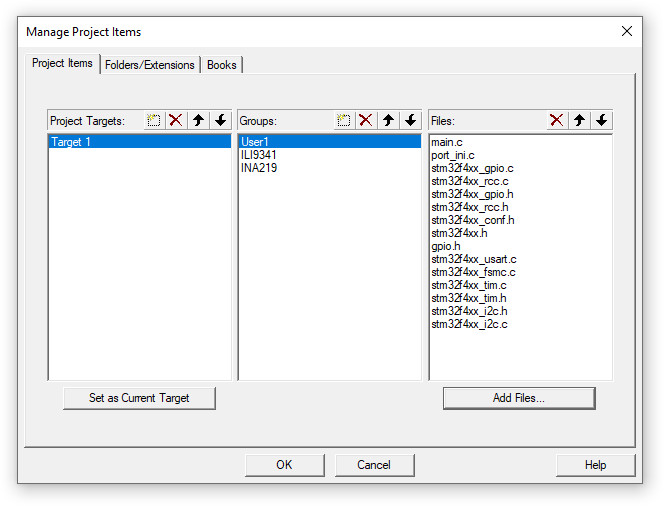Screen dimensions: 664x506
Task: Move selected group up
Action: coord(388,121)
